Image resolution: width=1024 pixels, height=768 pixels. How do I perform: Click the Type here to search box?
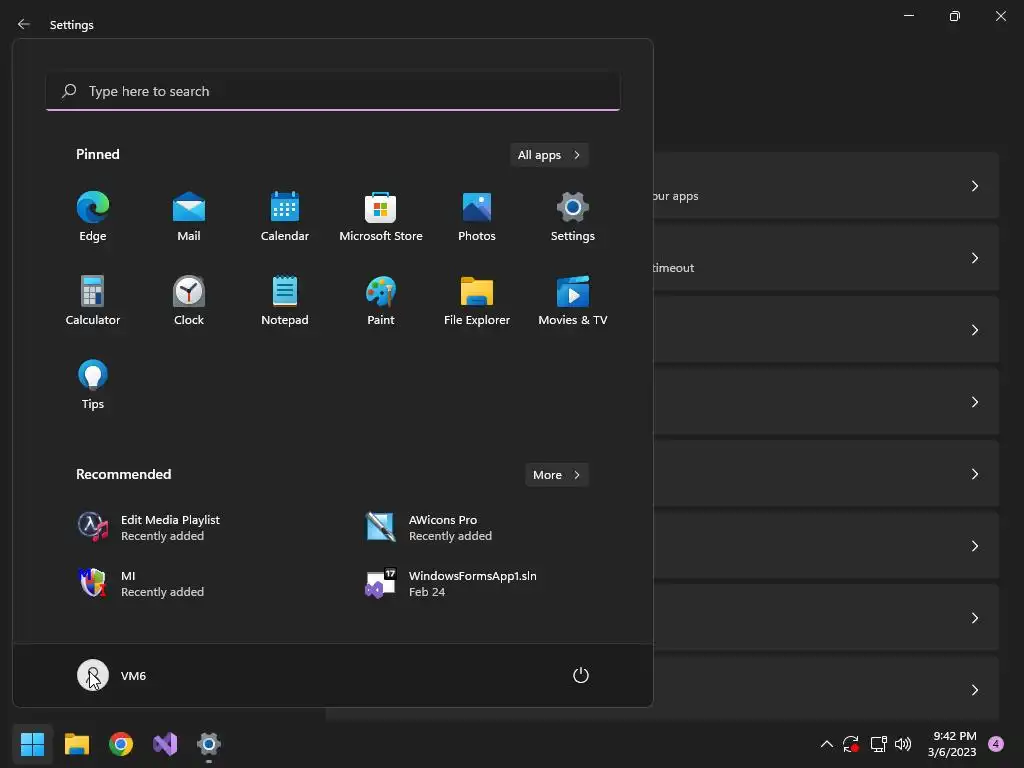coord(333,91)
